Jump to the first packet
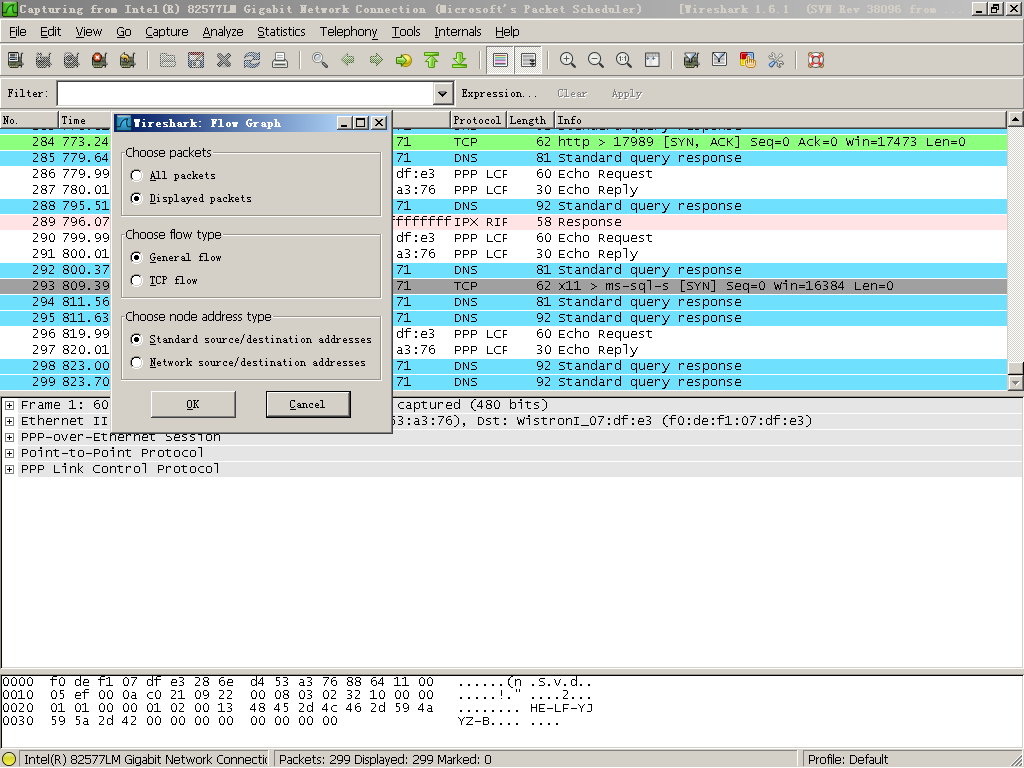The height and width of the screenshot is (768, 1024). click(432, 60)
